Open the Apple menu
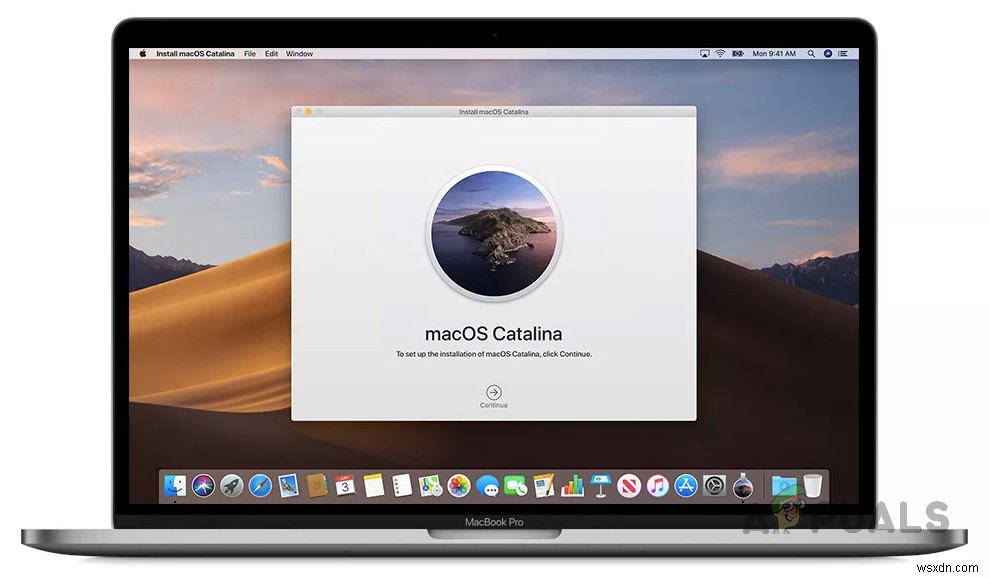 point(142,53)
